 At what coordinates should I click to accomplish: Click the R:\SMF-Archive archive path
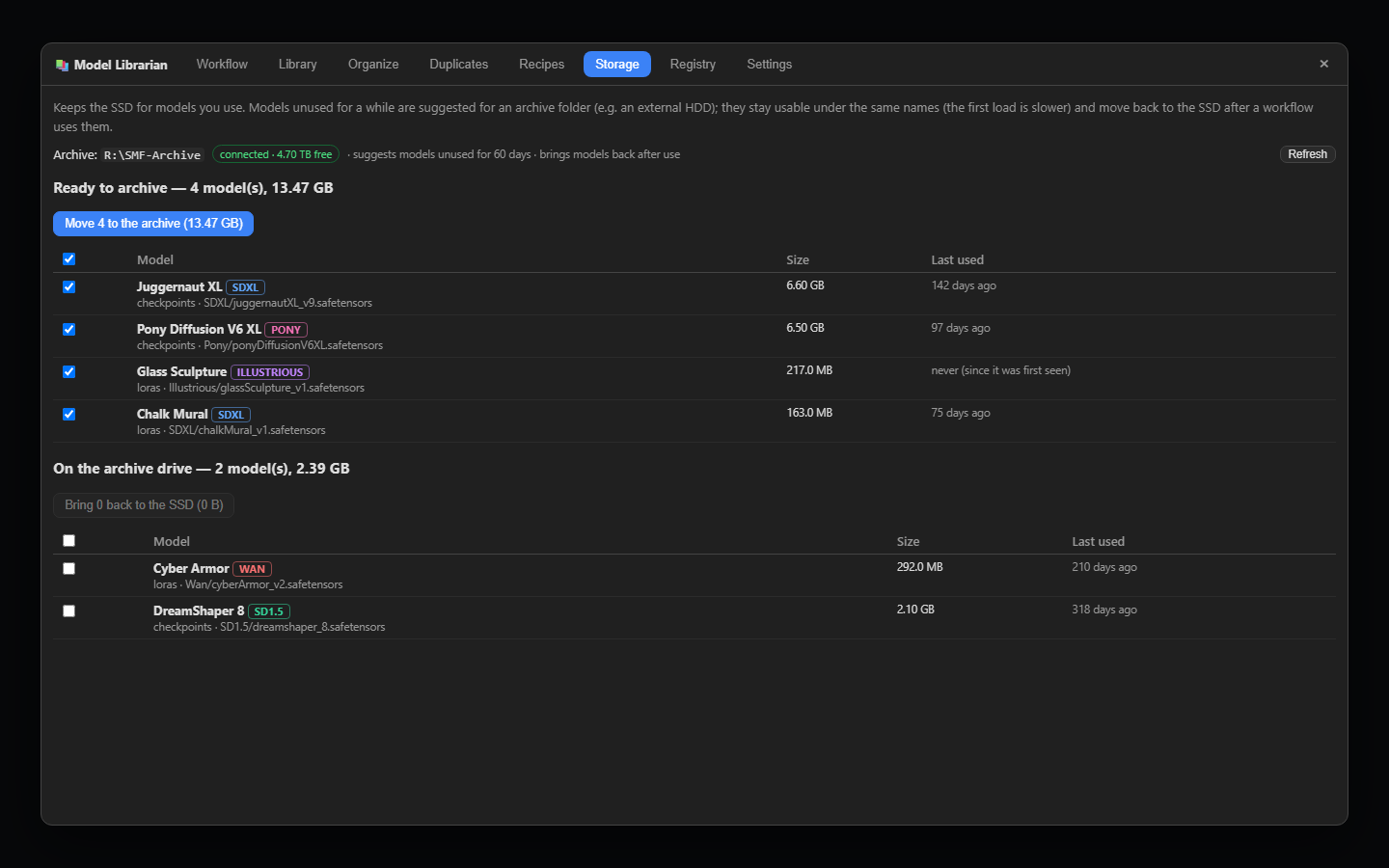[x=152, y=154]
